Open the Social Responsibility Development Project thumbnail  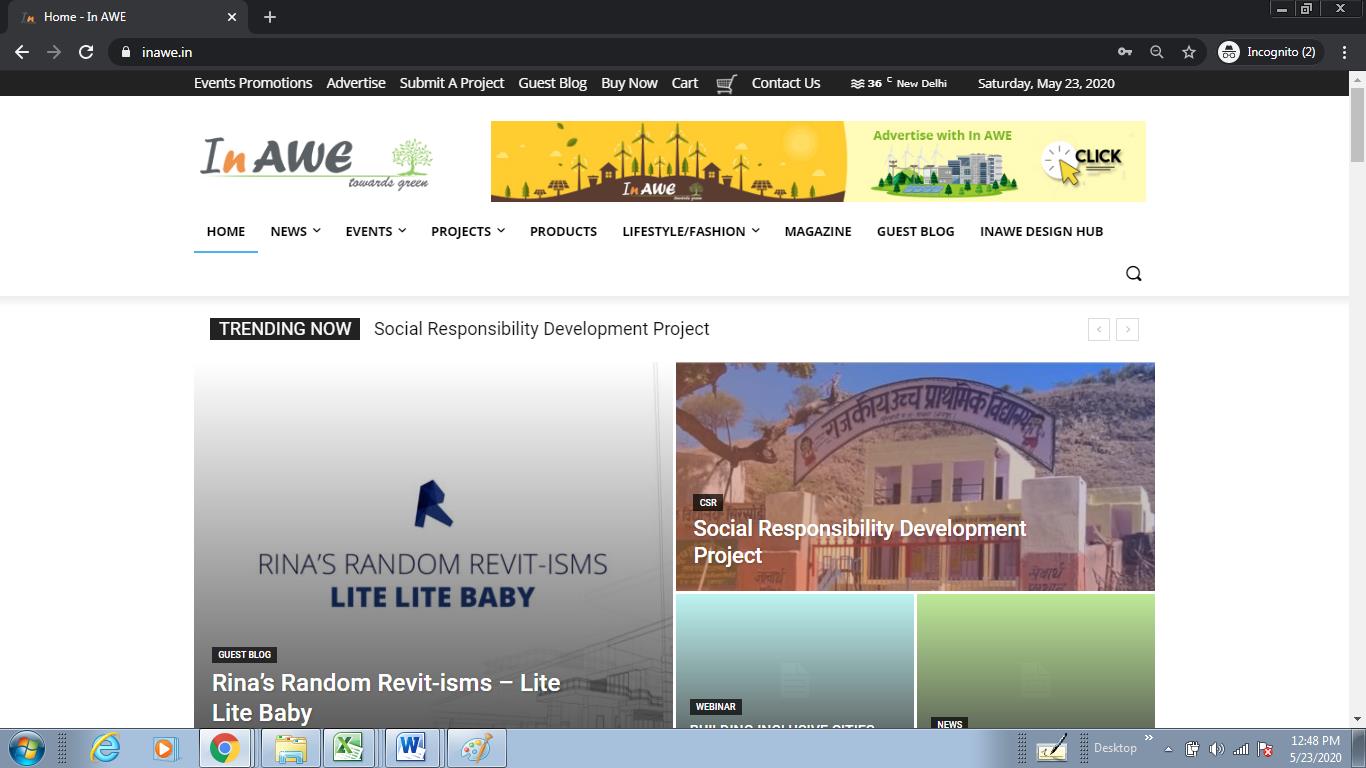[x=914, y=476]
